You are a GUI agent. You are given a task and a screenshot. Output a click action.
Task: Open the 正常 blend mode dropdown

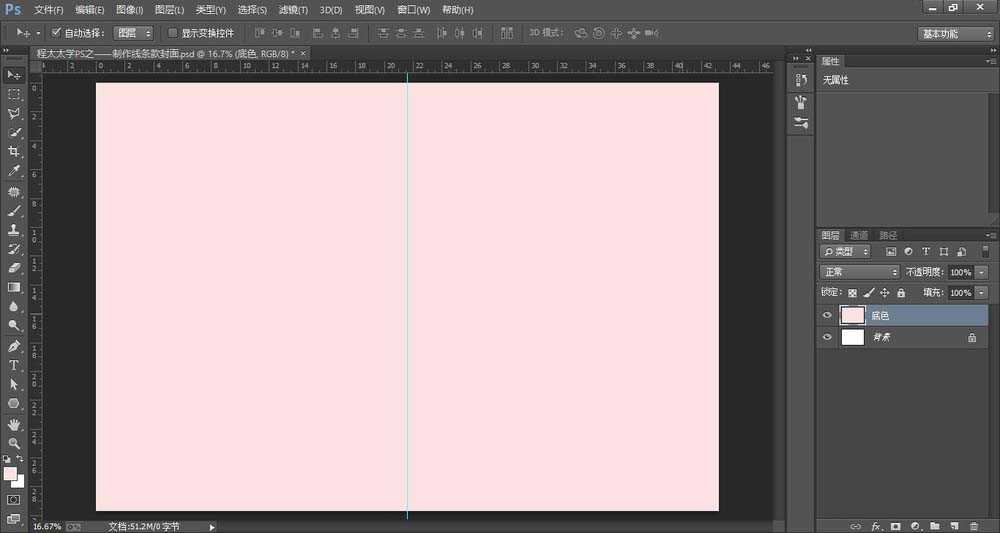pyautogui.click(x=860, y=272)
